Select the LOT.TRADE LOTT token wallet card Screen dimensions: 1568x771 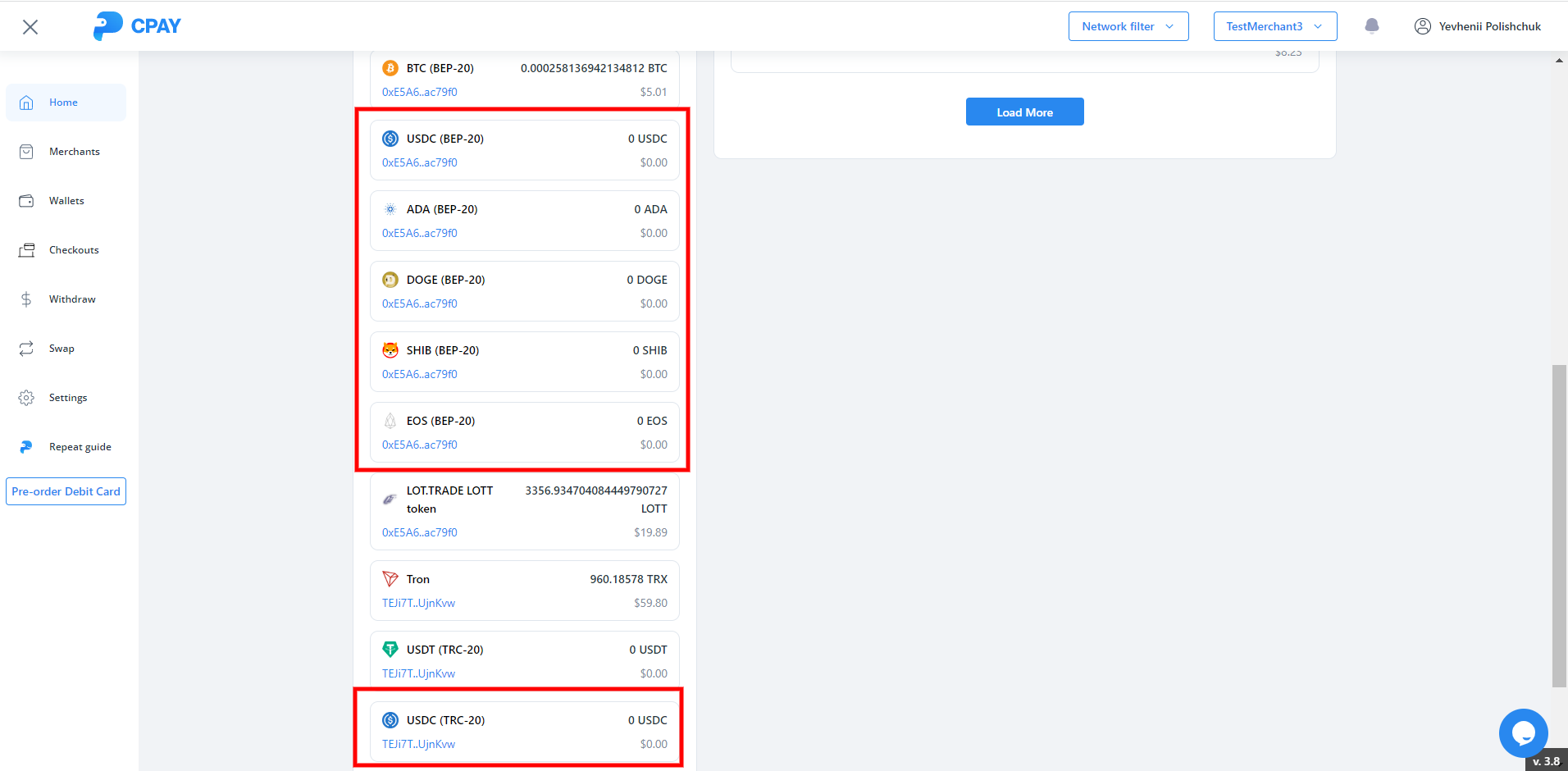[x=525, y=511]
